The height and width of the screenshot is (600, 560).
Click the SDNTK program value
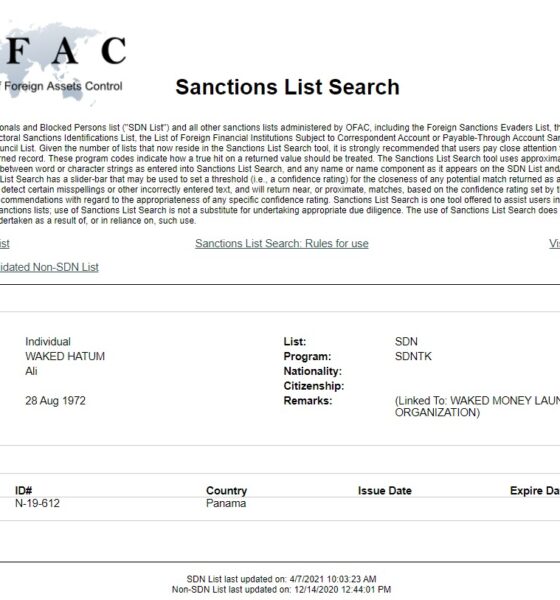point(413,356)
